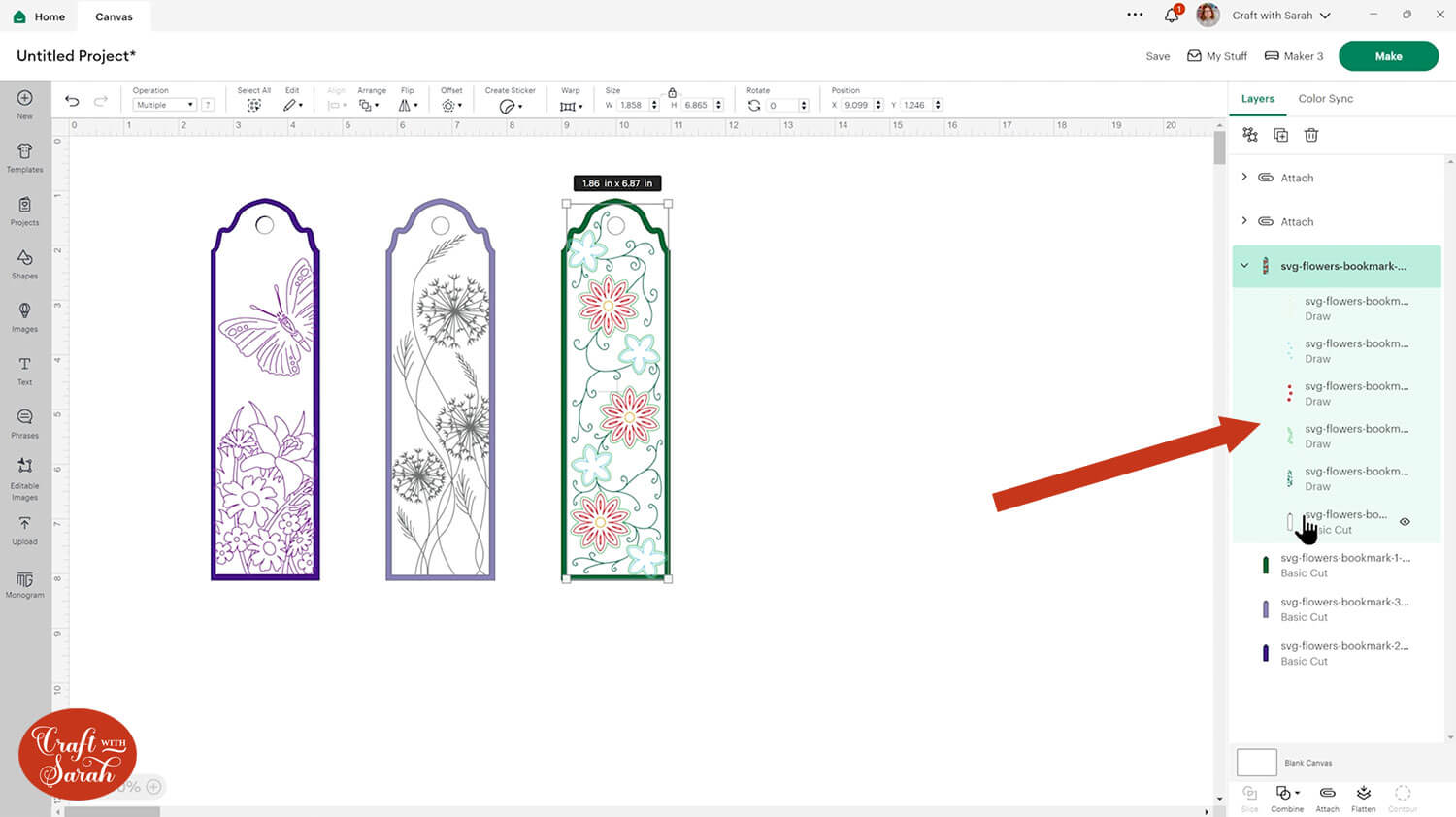
Task: Open the Operation dropdown
Action: pos(164,105)
